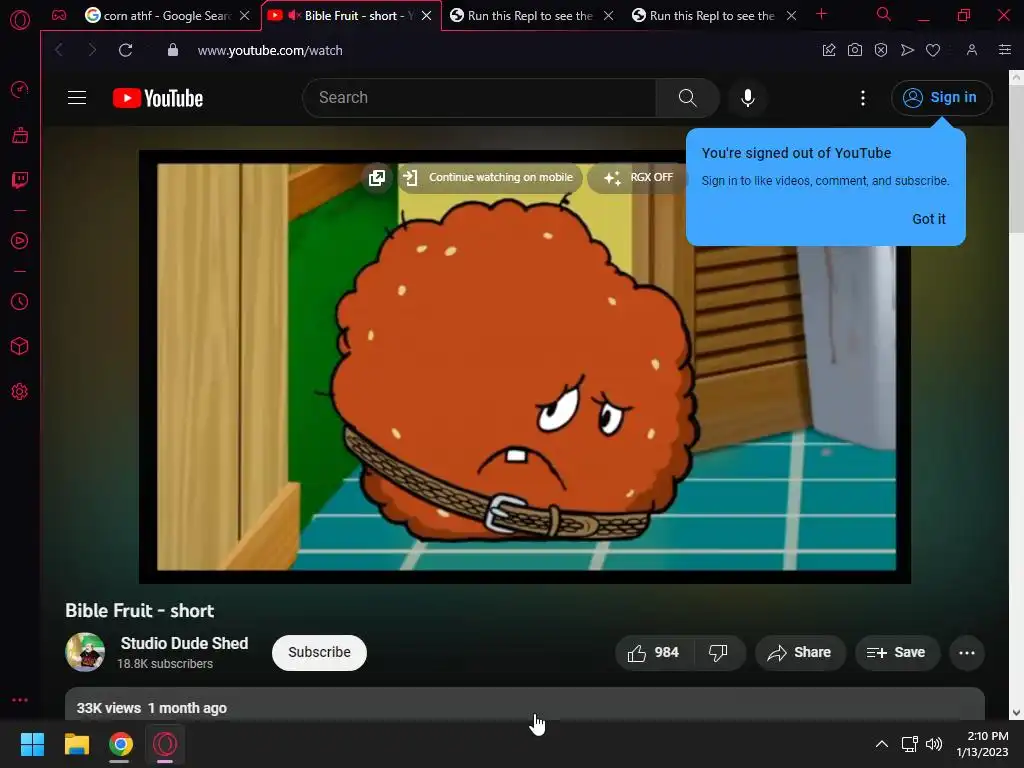Unmute tab via muted speaker icon

295,15
